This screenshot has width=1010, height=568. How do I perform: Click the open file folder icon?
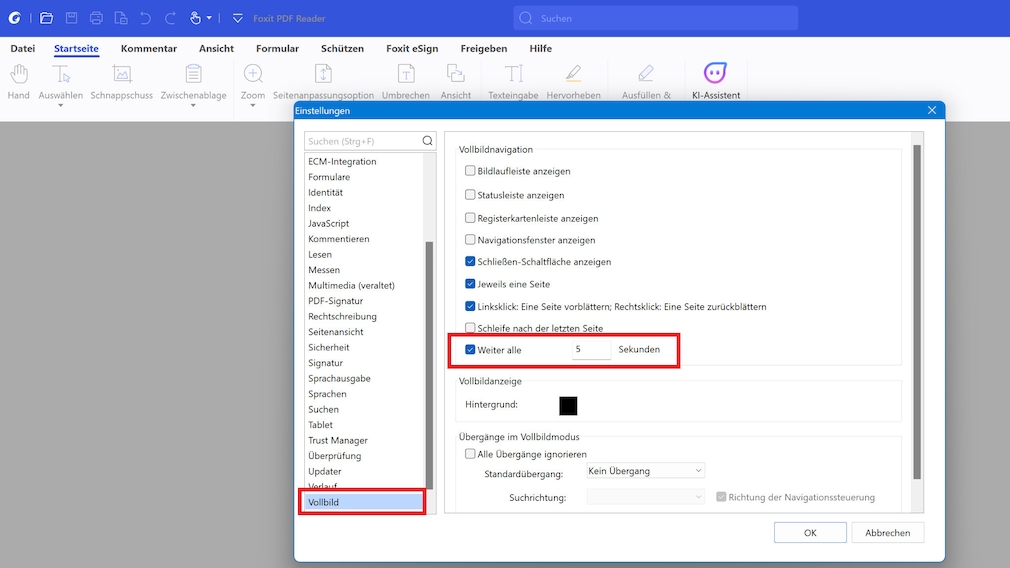pos(46,18)
